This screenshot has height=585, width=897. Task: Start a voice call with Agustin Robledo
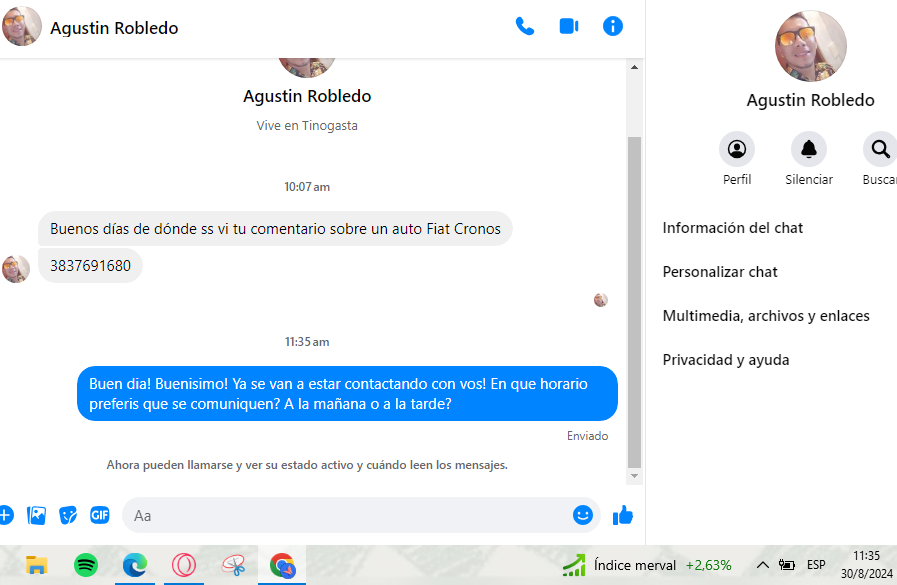(525, 26)
